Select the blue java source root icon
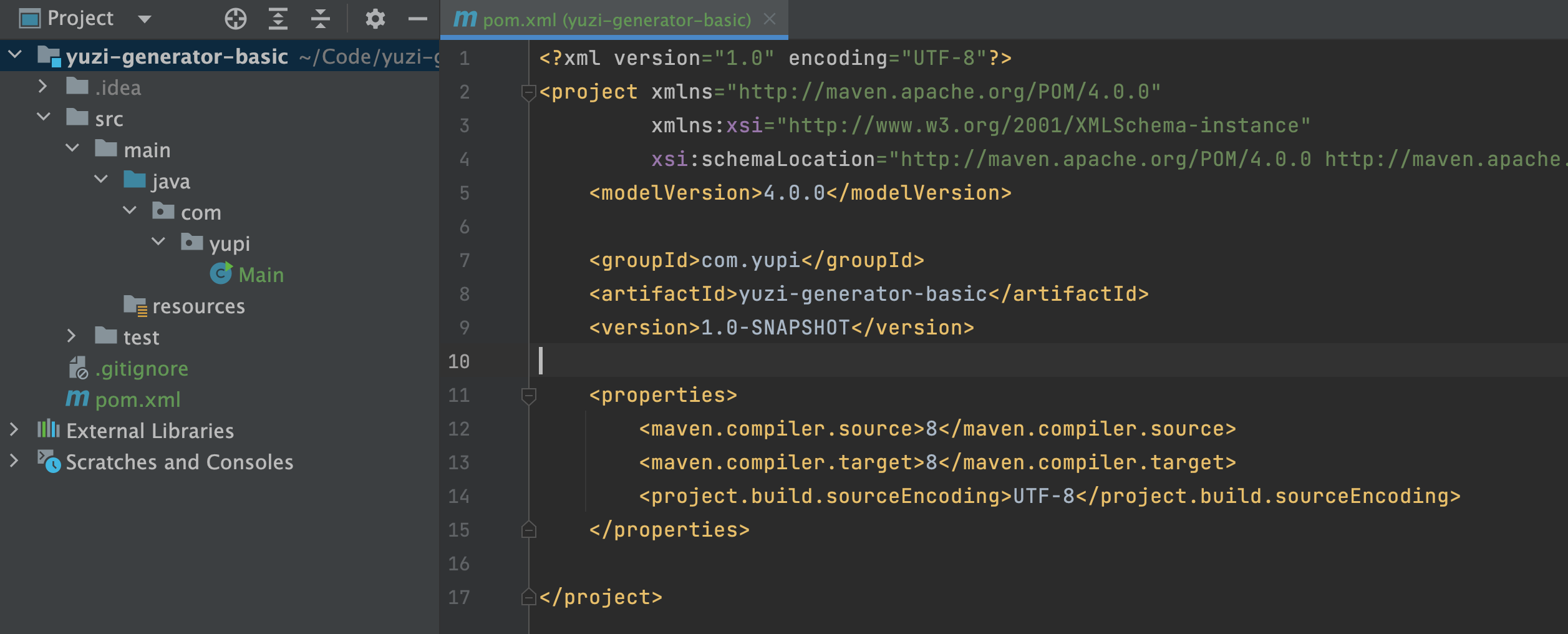This screenshot has height=634, width=1568. click(135, 180)
